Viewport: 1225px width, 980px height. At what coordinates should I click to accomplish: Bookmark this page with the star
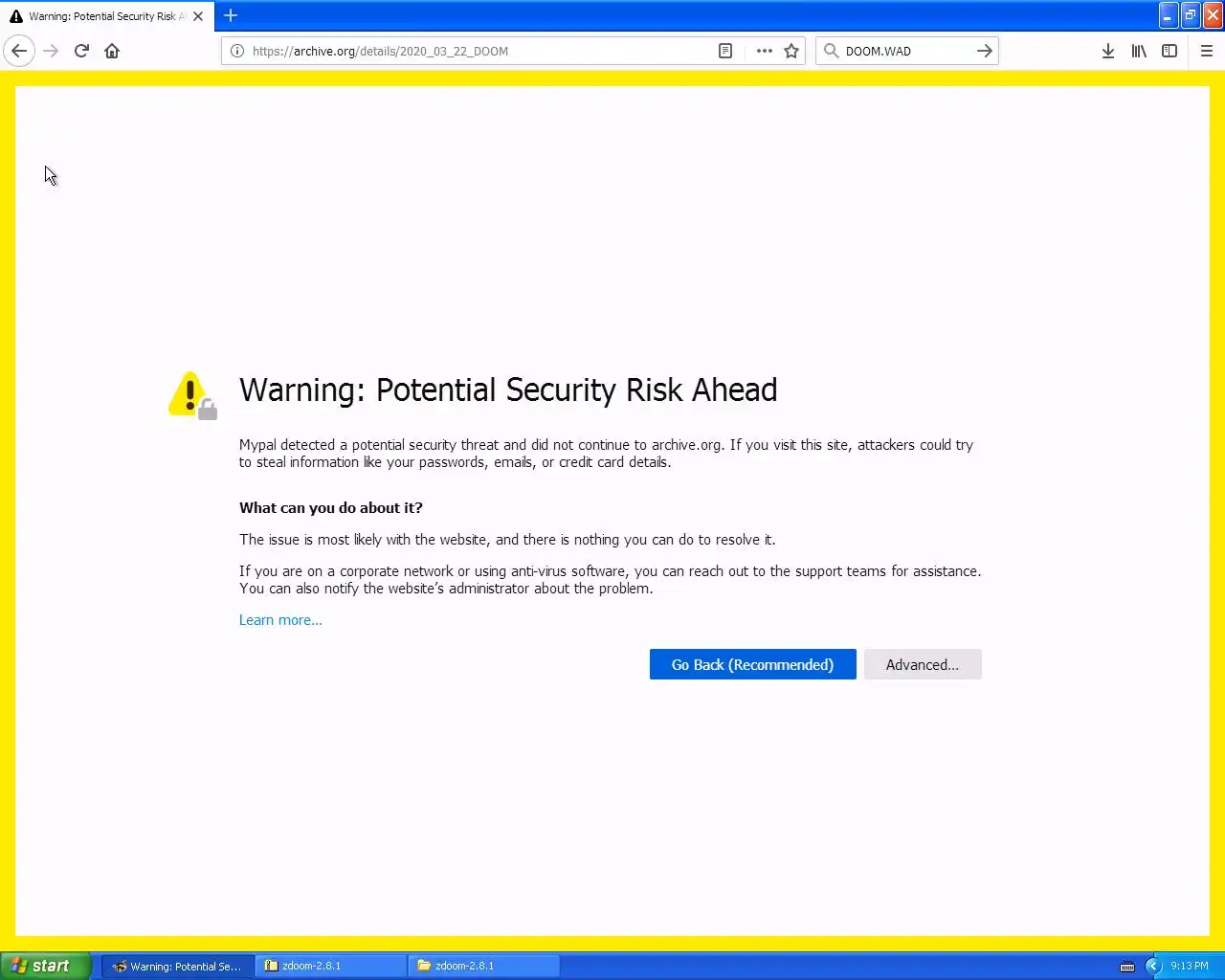[791, 51]
